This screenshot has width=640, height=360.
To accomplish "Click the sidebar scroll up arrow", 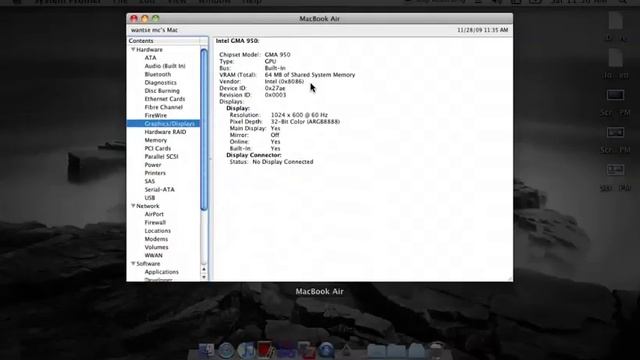I will (x=204, y=269).
